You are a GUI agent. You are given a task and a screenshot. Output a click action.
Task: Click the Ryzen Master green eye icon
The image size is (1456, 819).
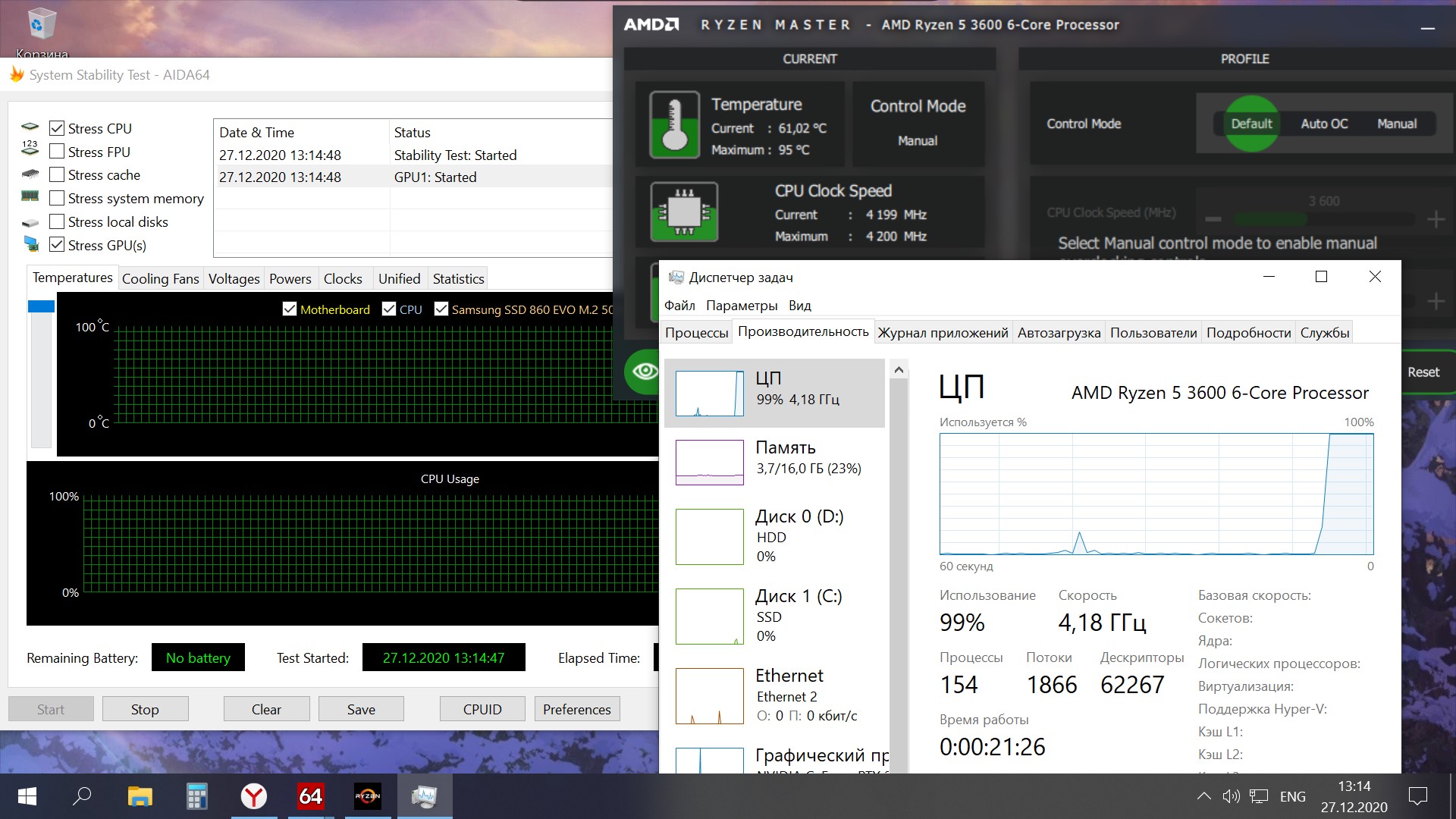point(645,371)
